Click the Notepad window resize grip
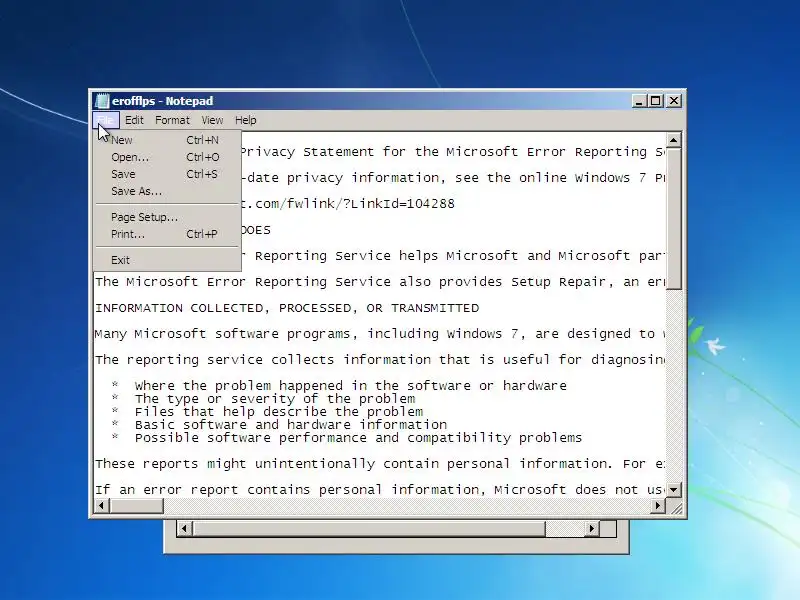The image size is (800, 600). 675,507
